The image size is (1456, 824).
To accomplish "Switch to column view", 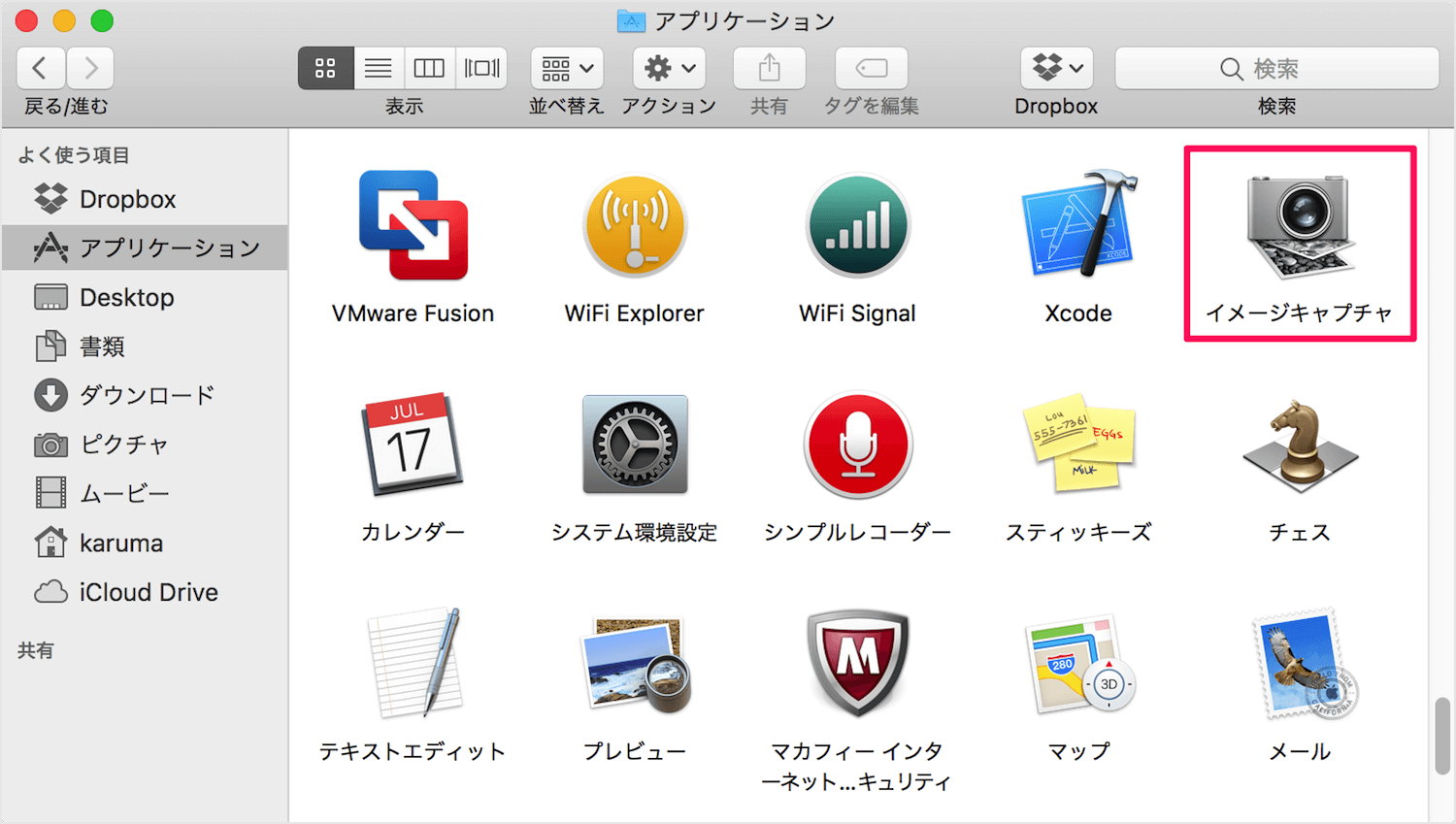I will (x=429, y=68).
